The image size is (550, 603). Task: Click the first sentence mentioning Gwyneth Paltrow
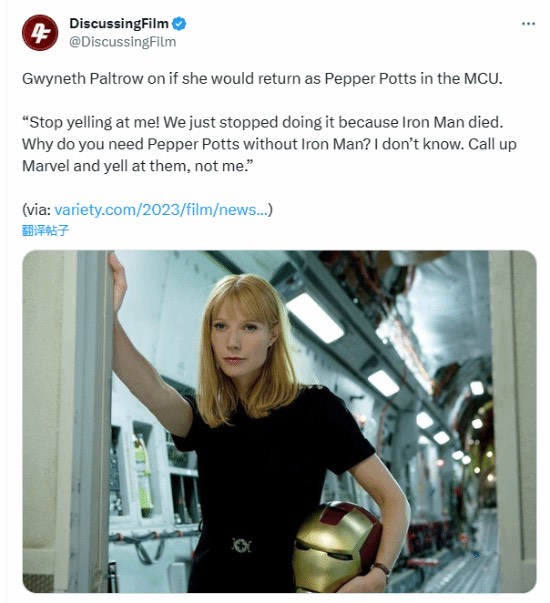pos(262,79)
